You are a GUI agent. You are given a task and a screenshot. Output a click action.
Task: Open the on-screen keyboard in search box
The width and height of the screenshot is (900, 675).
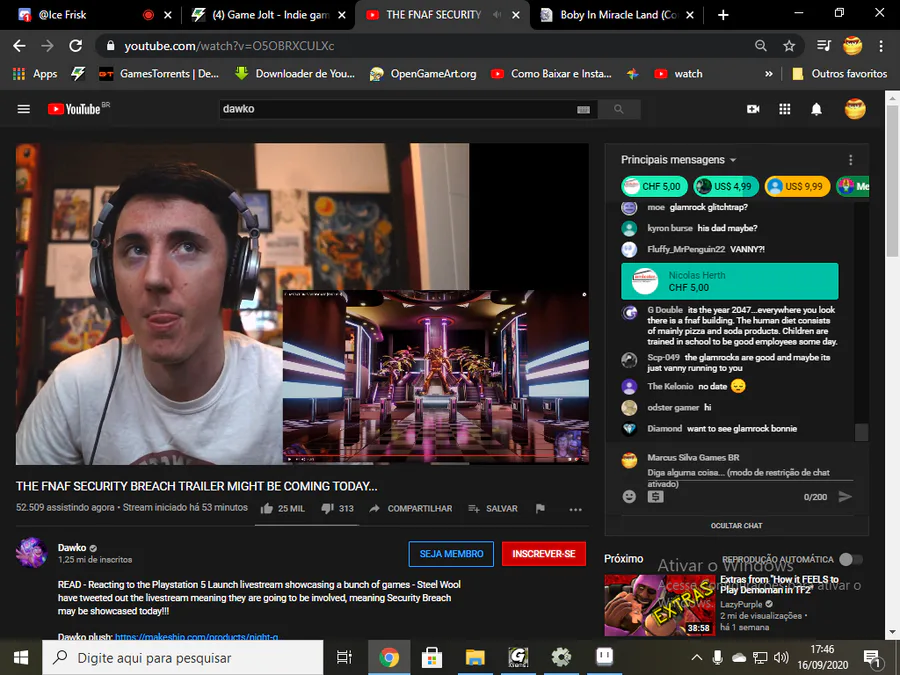[583, 110]
